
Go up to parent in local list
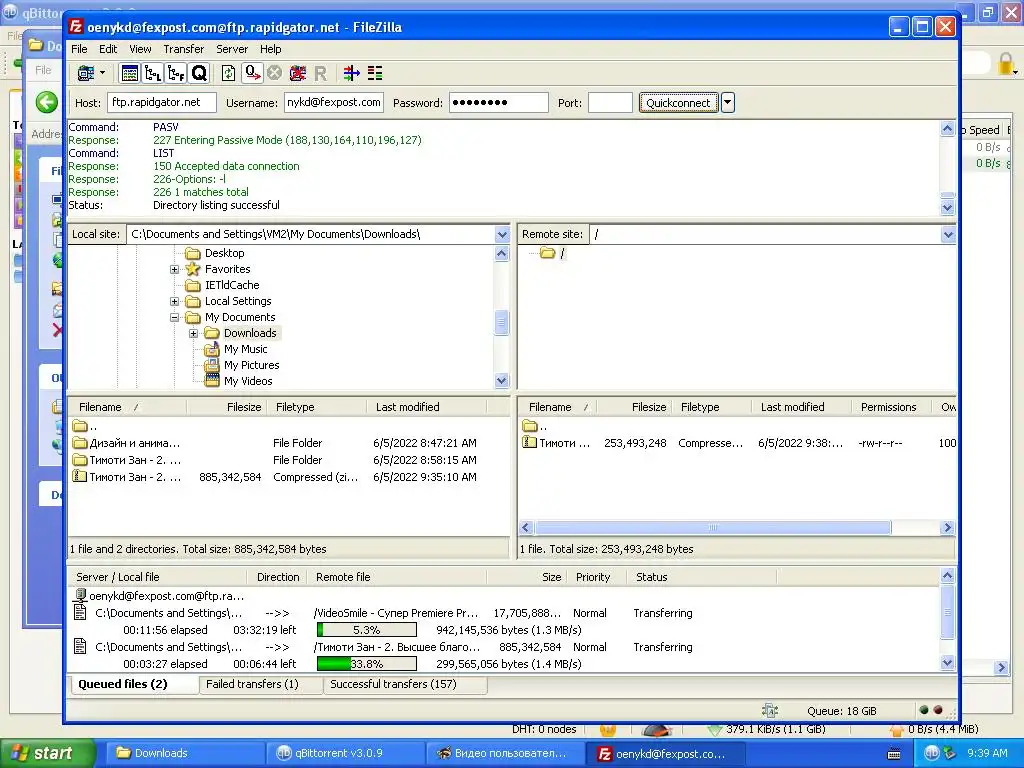85,426
